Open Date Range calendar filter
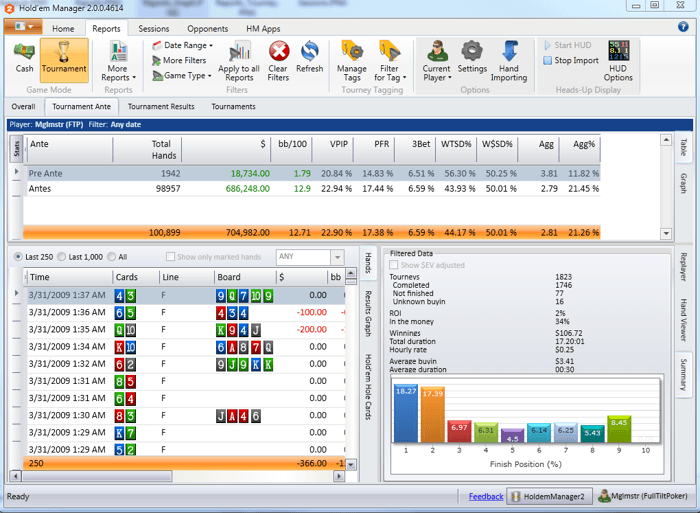The image size is (700, 513). tap(182, 45)
